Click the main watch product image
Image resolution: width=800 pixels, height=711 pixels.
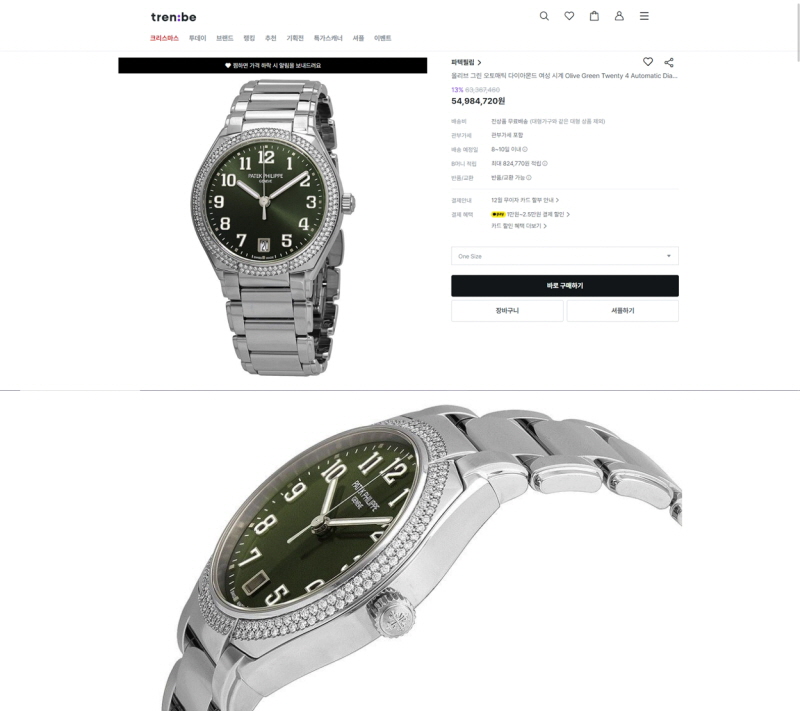coord(273,227)
